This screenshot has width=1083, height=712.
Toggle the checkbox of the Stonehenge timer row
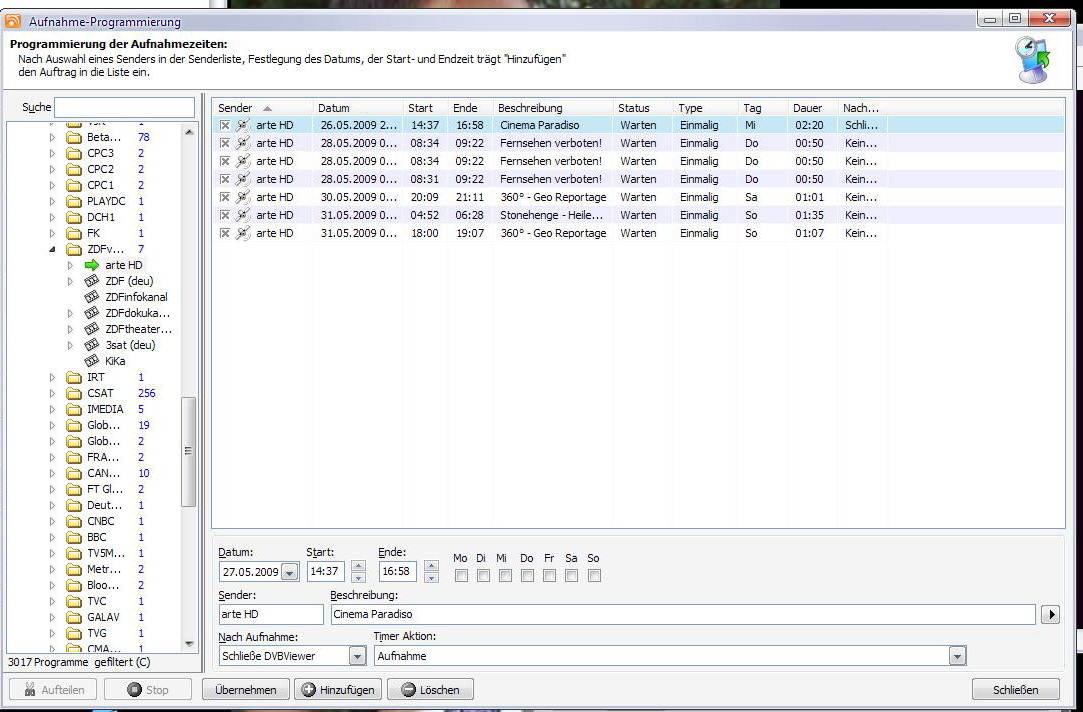pyautogui.click(x=225, y=216)
